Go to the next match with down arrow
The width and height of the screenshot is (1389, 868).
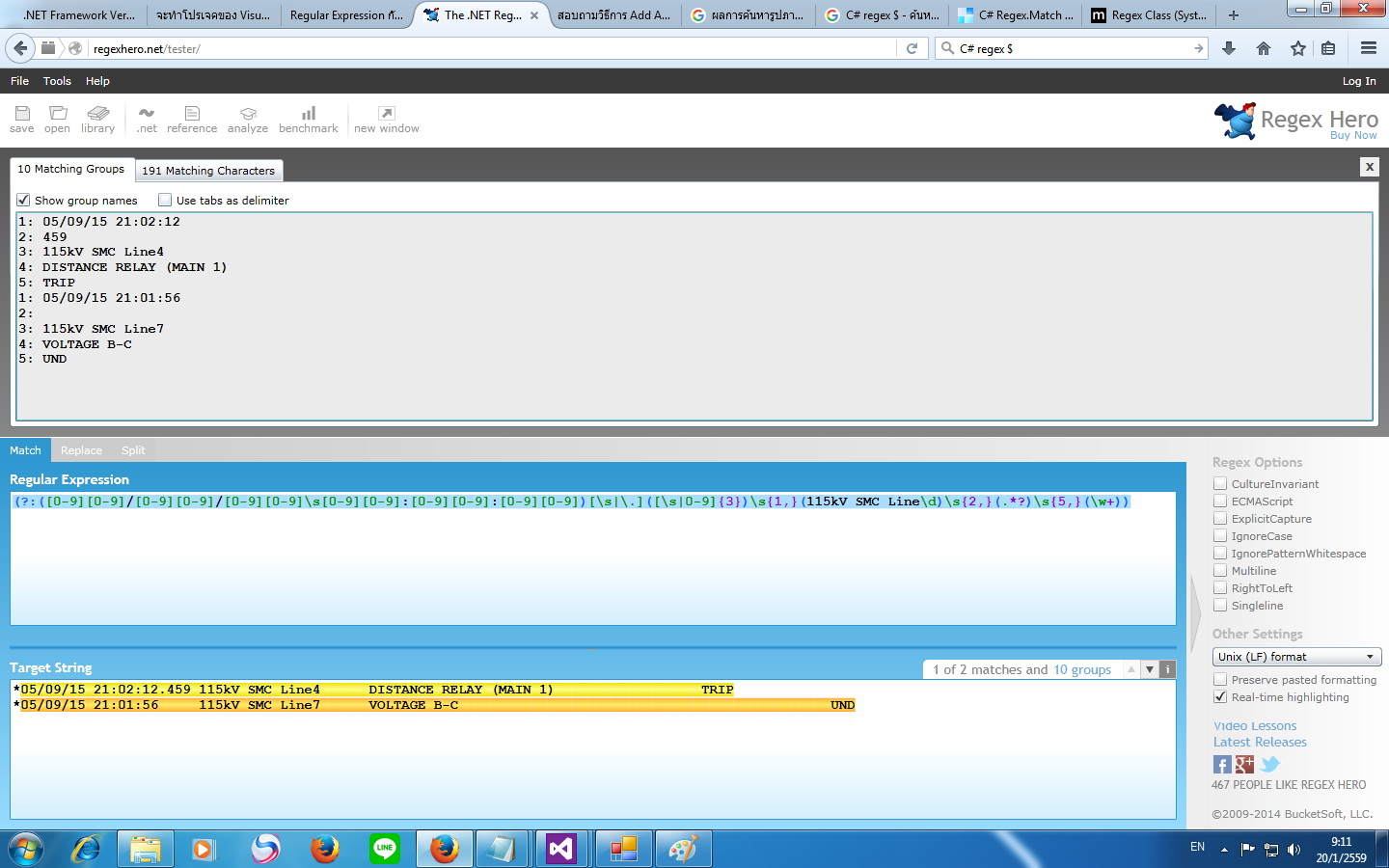pos(1150,669)
